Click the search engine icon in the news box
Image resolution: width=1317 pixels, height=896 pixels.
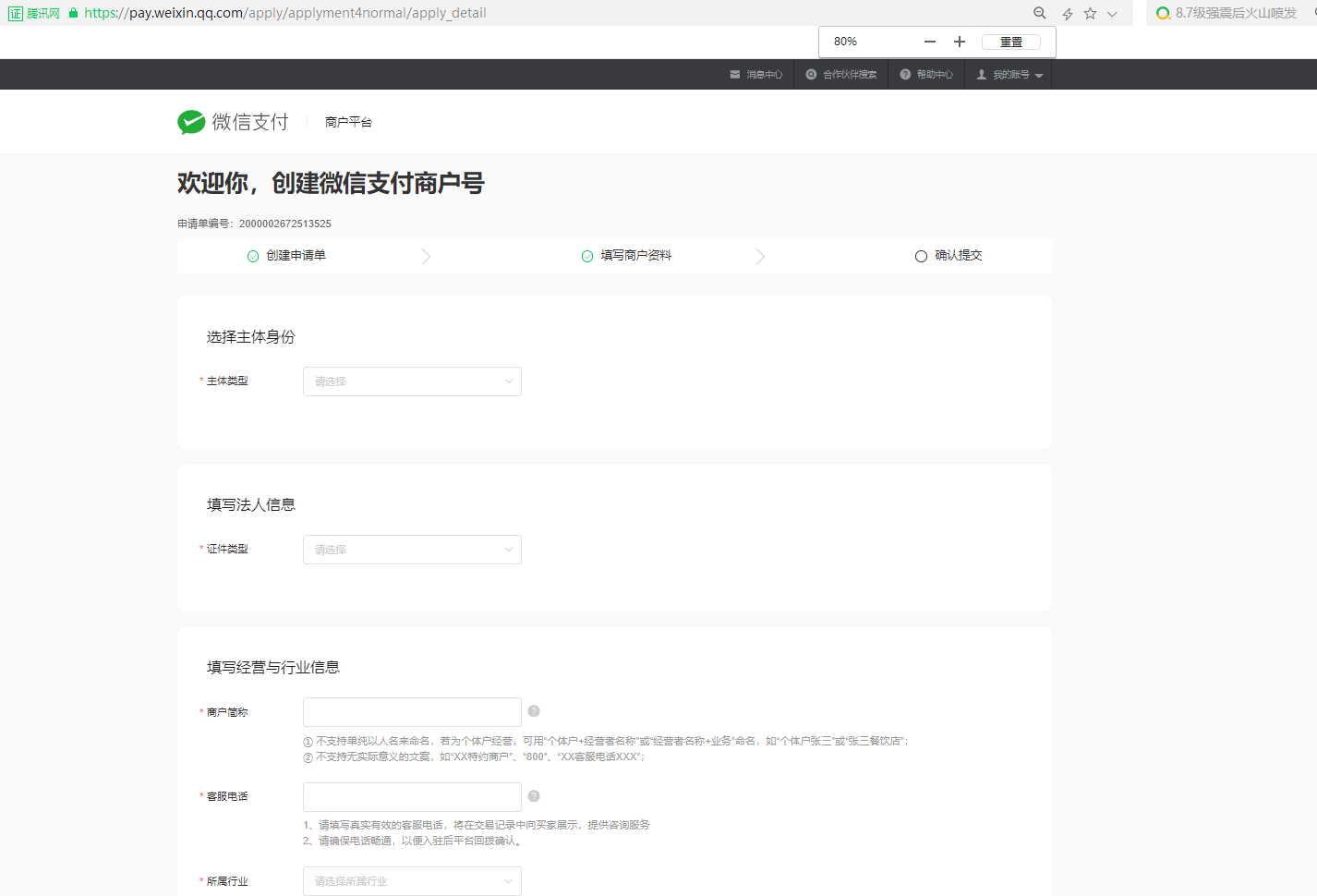pyautogui.click(x=1163, y=13)
